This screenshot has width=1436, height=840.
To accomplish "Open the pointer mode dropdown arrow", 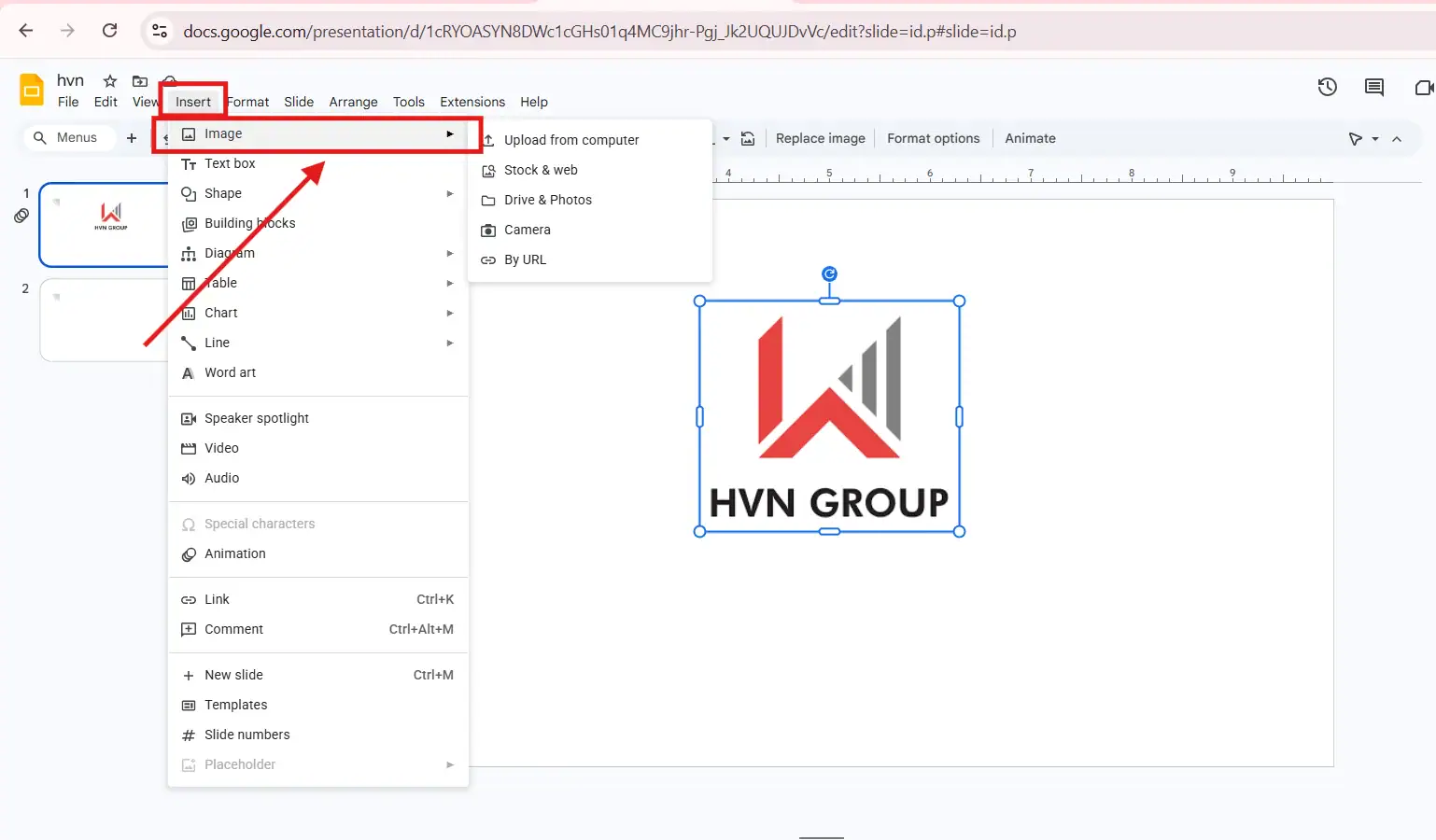I will (x=1375, y=139).
